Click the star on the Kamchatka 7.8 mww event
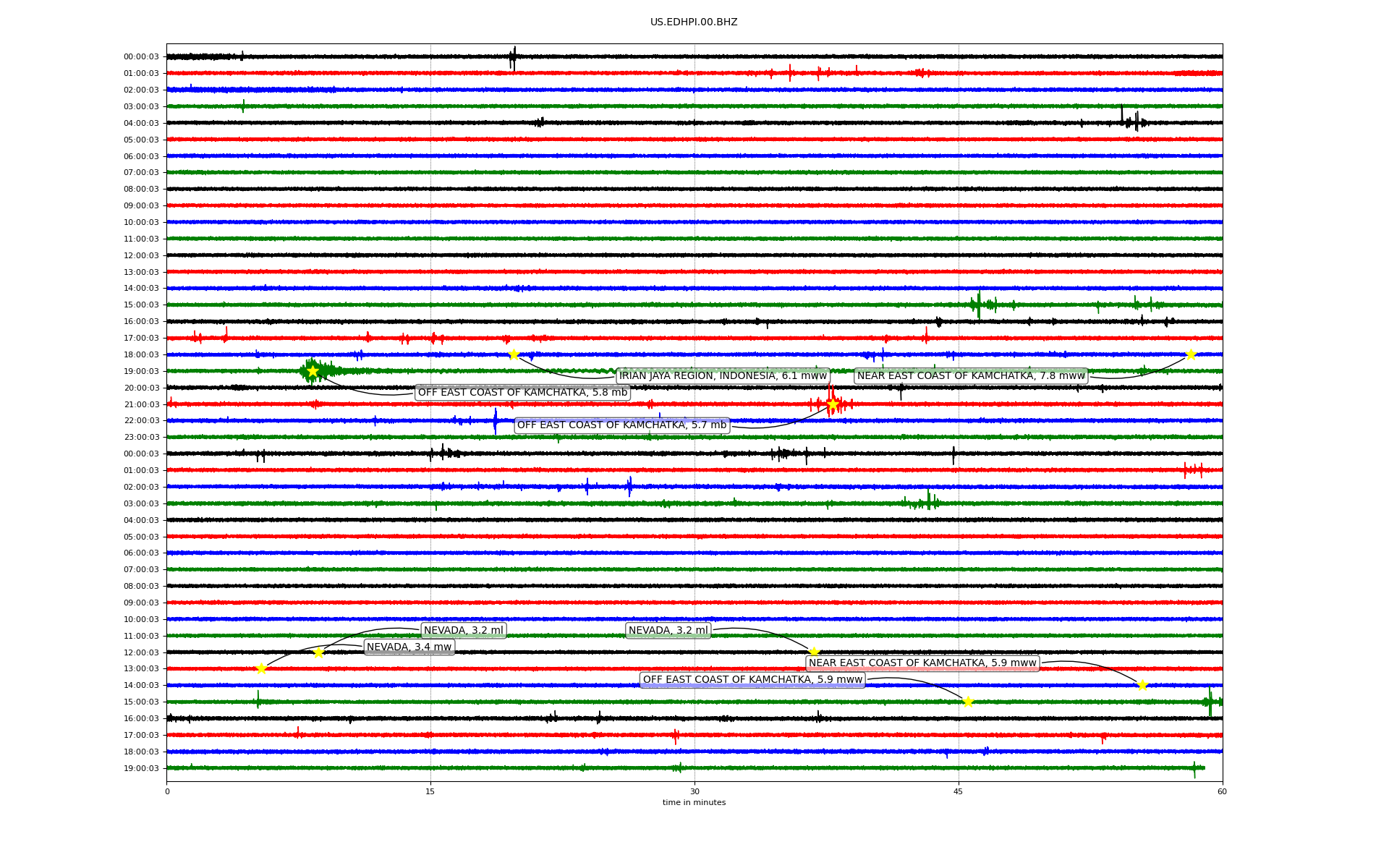The image size is (1389, 868). [x=1191, y=354]
